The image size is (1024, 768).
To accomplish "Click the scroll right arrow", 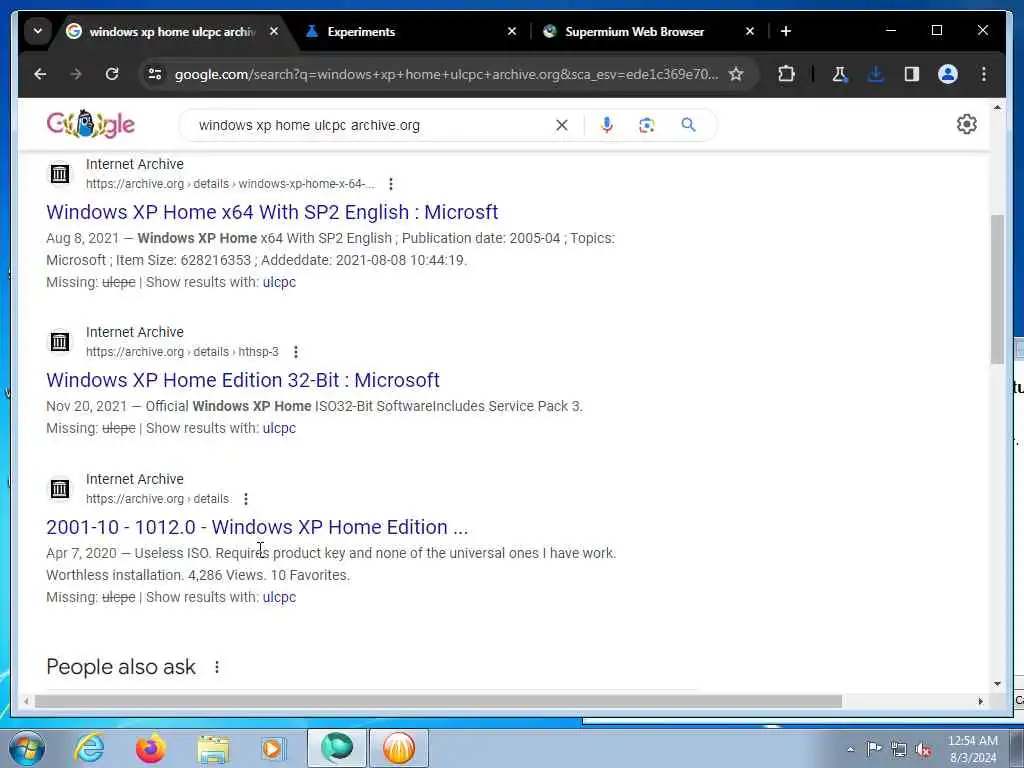I will click(x=980, y=701).
